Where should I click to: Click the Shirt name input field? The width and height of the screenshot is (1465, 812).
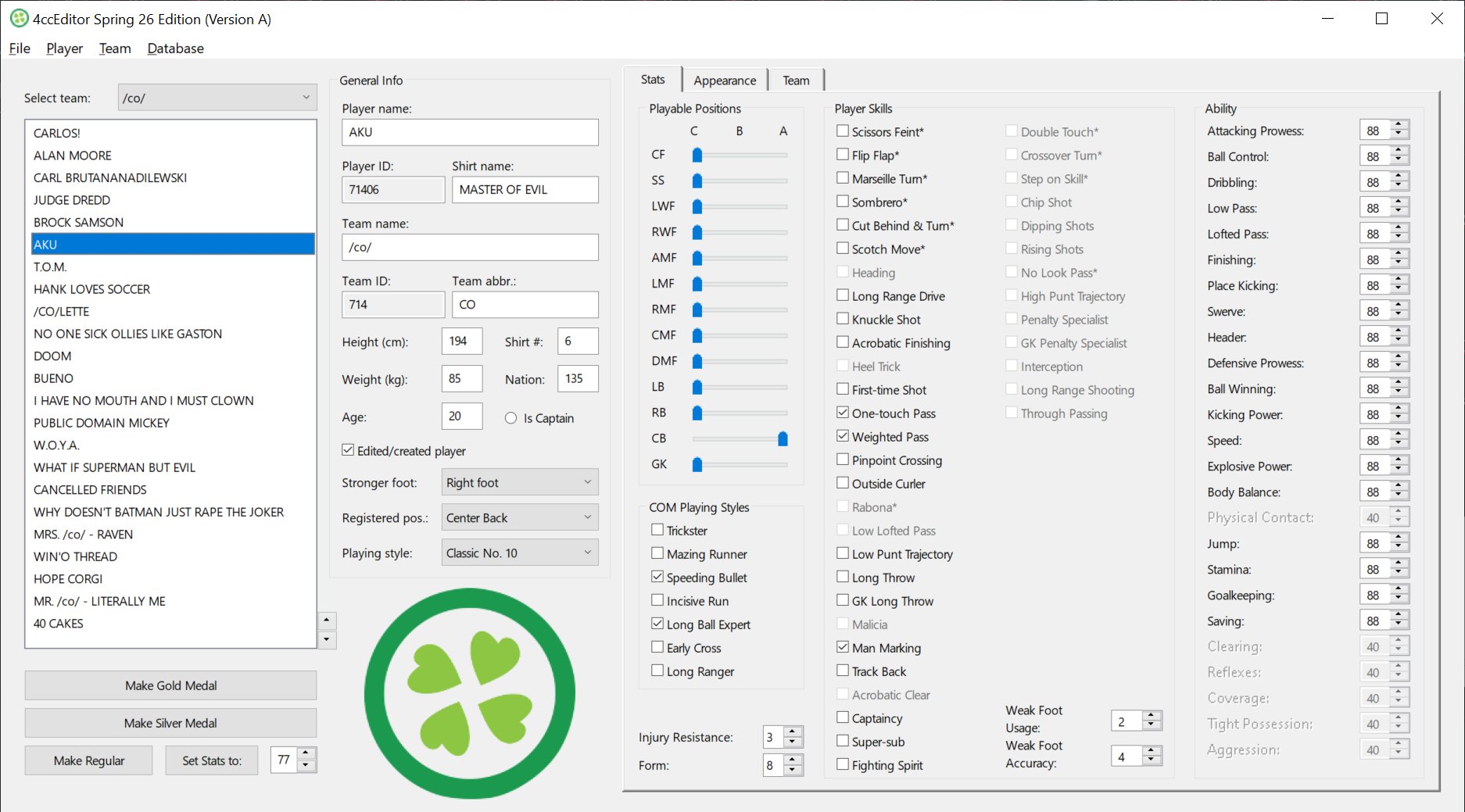click(525, 189)
